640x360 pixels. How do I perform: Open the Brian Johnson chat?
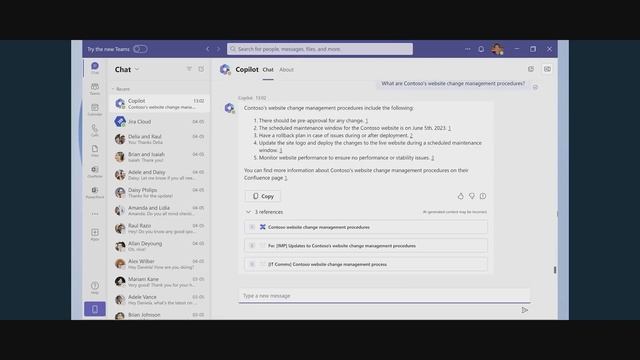coord(160,315)
